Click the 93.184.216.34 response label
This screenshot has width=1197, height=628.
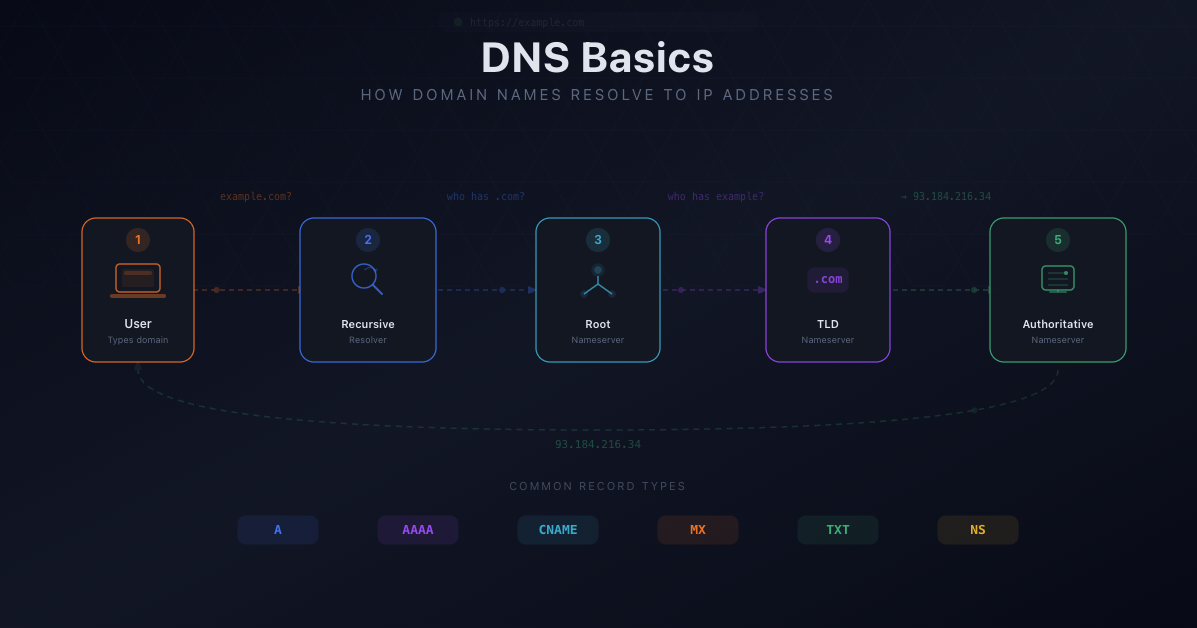(x=597, y=443)
